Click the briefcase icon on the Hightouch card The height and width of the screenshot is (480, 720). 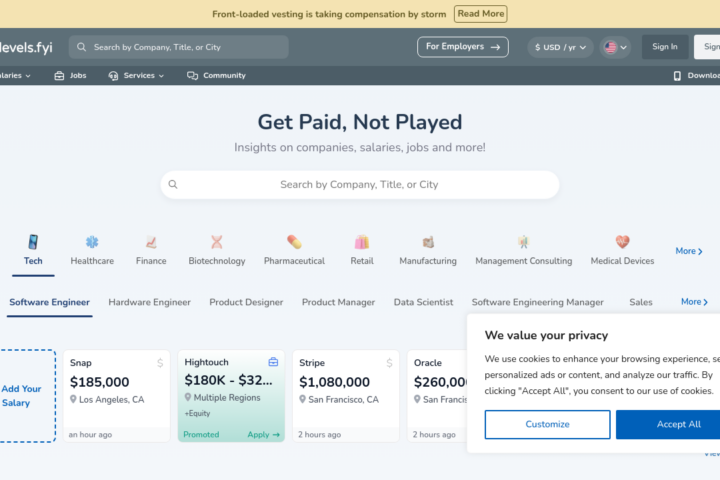[x=273, y=362]
